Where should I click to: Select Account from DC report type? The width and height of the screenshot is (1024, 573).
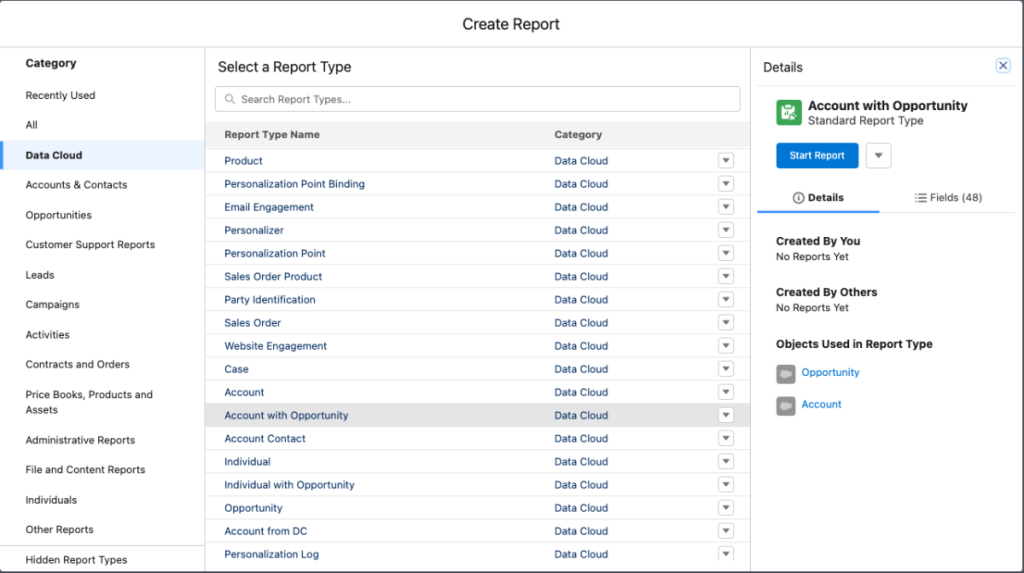pos(265,531)
